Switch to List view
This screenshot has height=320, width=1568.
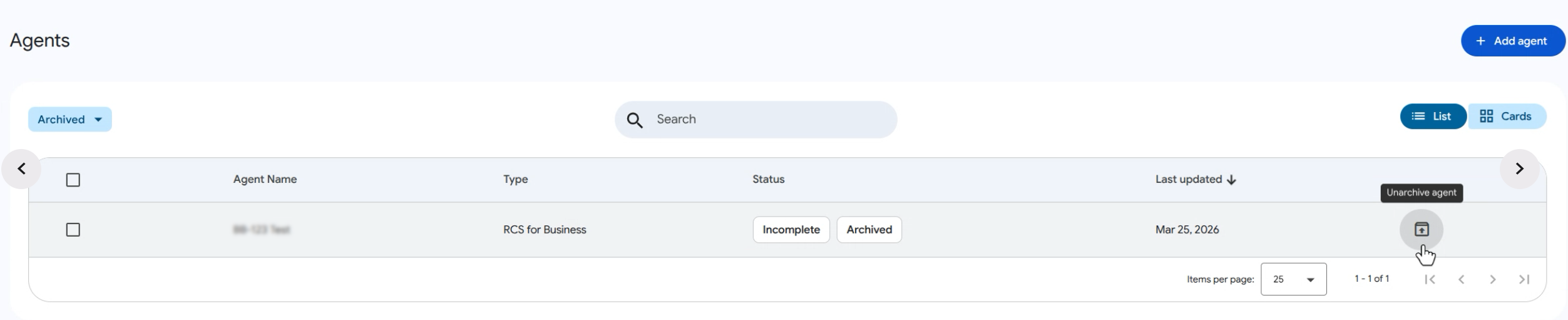(x=1432, y=116)
